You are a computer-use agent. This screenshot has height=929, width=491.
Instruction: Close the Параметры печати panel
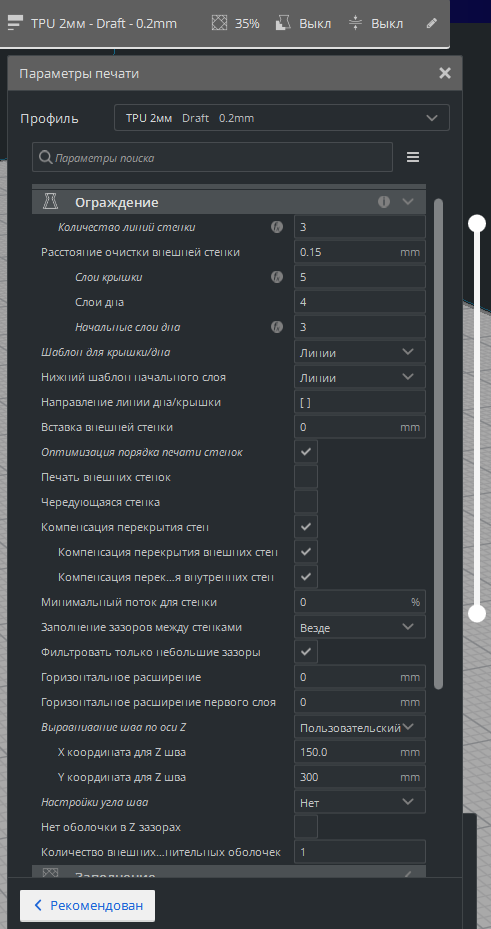coord(445,73)
